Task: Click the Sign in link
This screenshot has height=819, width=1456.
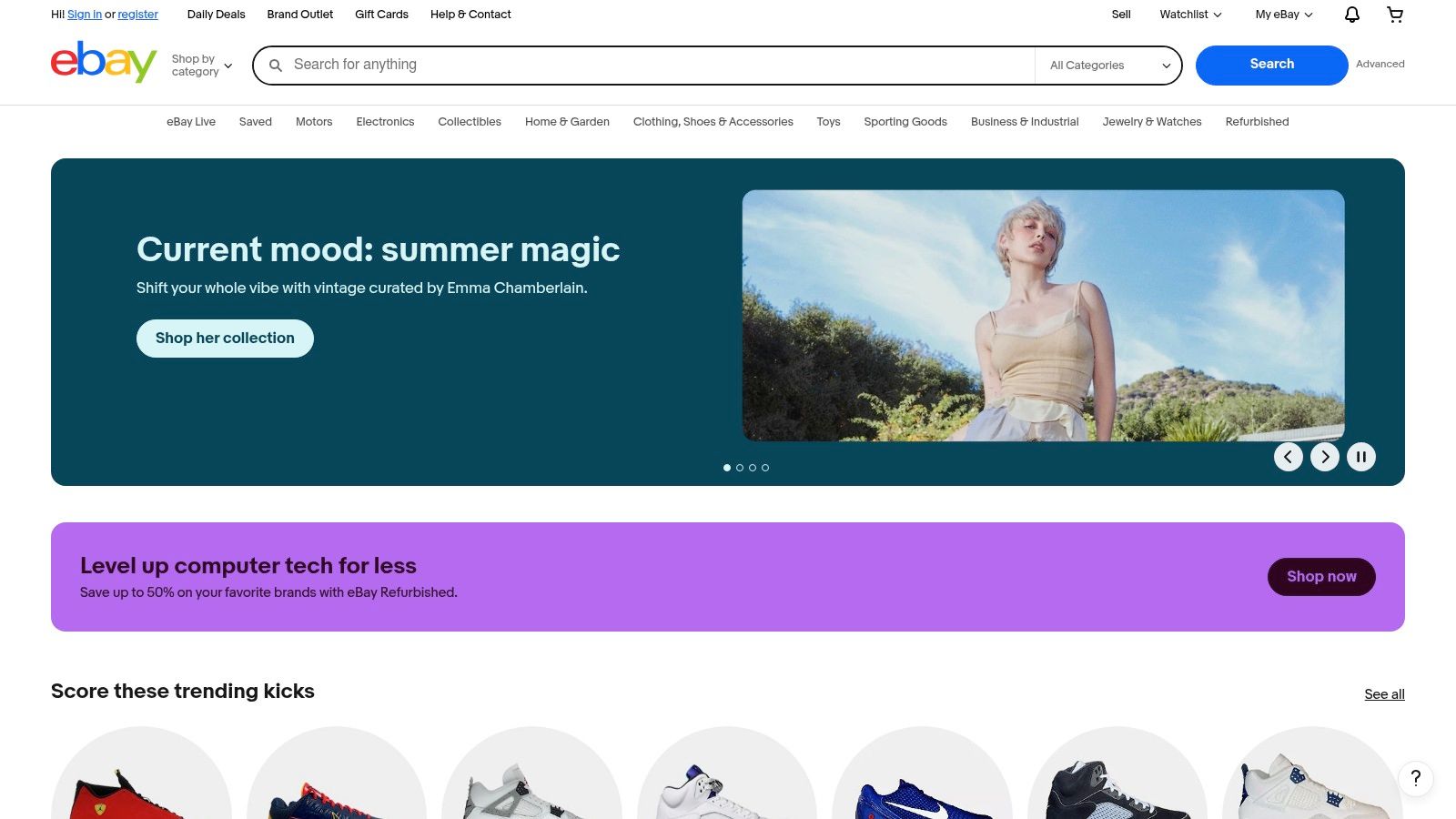Action: pyautogui.click(x=85, y=15)
